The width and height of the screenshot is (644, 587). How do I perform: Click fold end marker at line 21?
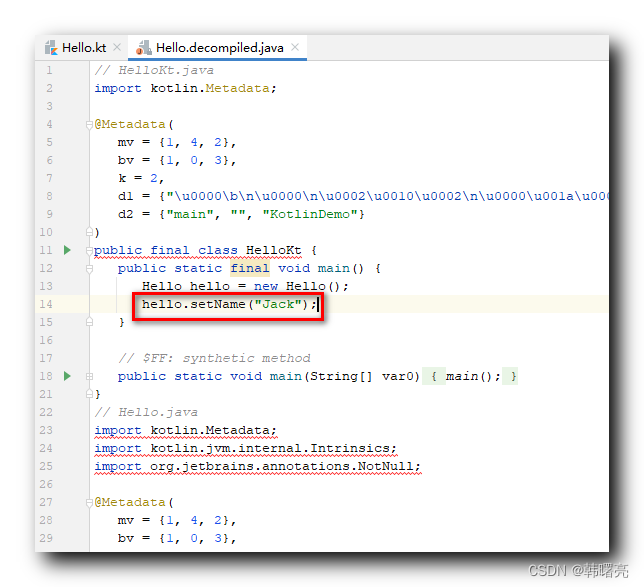89,394
